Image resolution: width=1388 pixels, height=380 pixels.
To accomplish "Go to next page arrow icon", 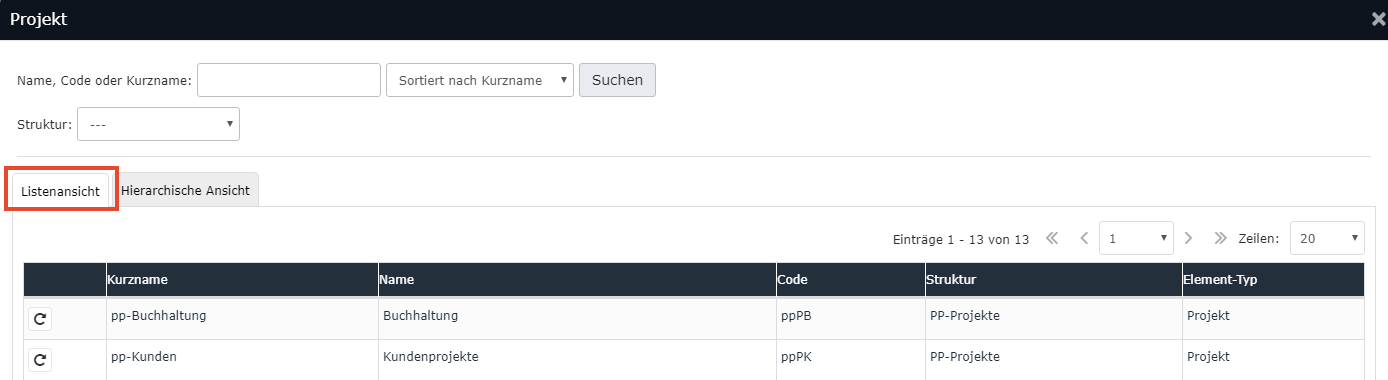I will [1188, 238].
